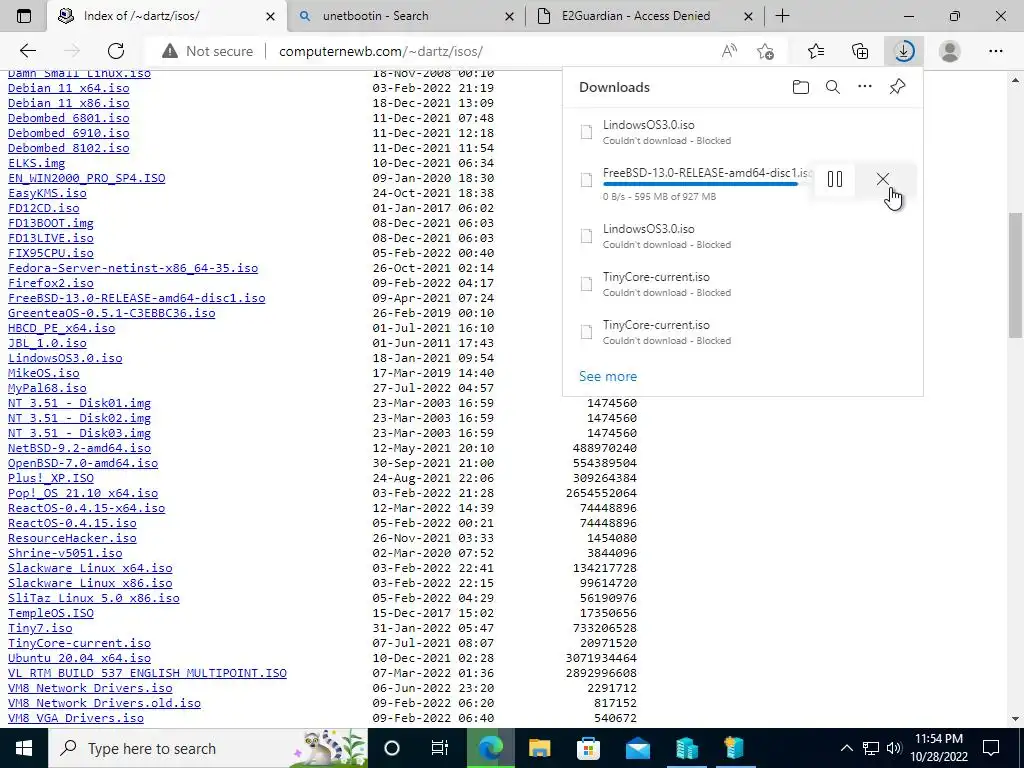1024x768 pixels.
Task: Click the LindowsOS3.0.iso link in listing
Action: tap(65, 358)
